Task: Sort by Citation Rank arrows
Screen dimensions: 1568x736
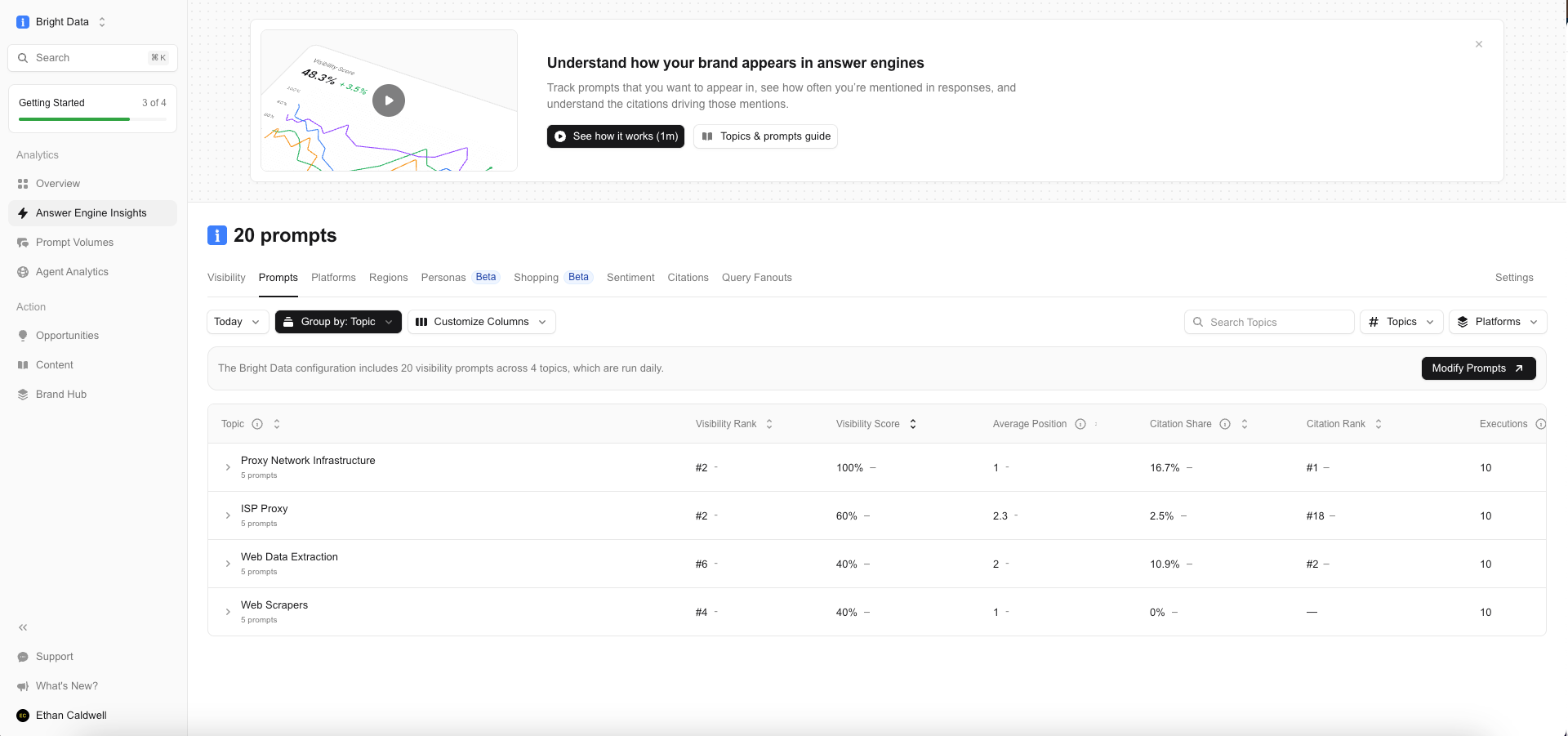Action: coord(1379,424)
